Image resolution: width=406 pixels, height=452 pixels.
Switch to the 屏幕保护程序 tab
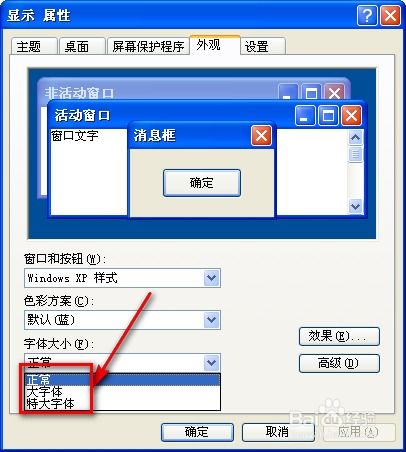coord(148,46)
